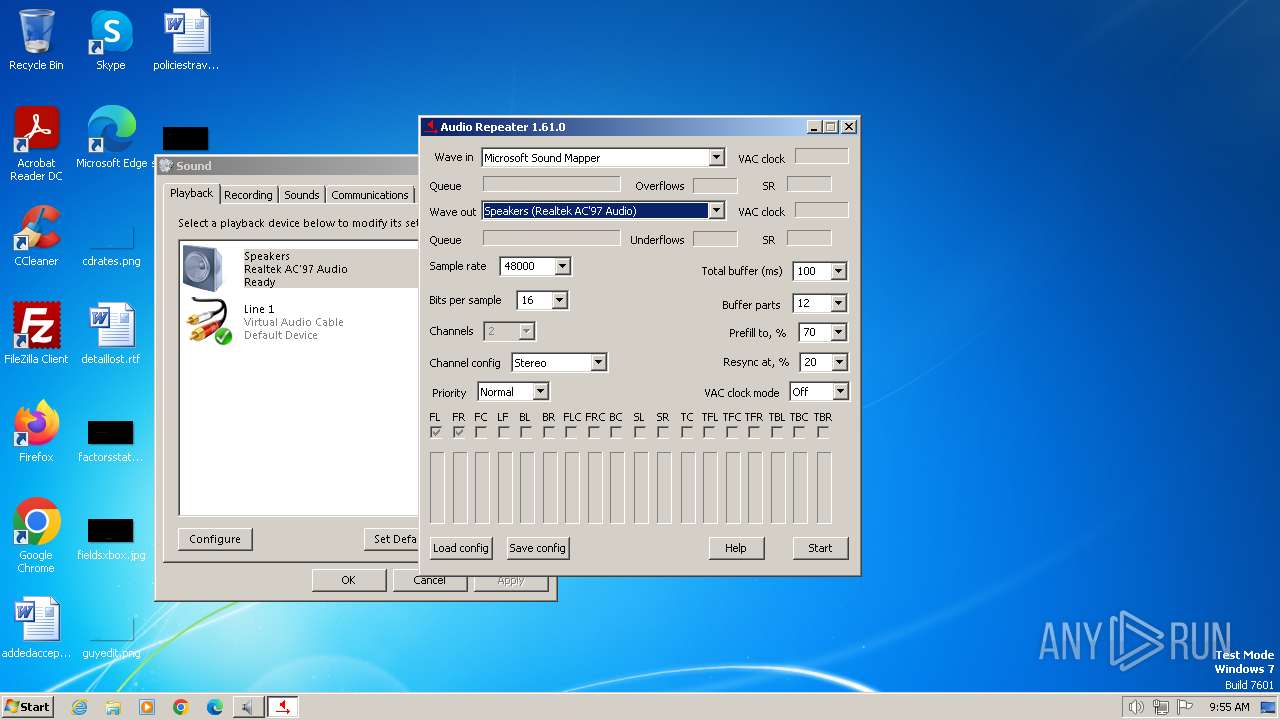Expand the Wave in device dropdown

716,158
